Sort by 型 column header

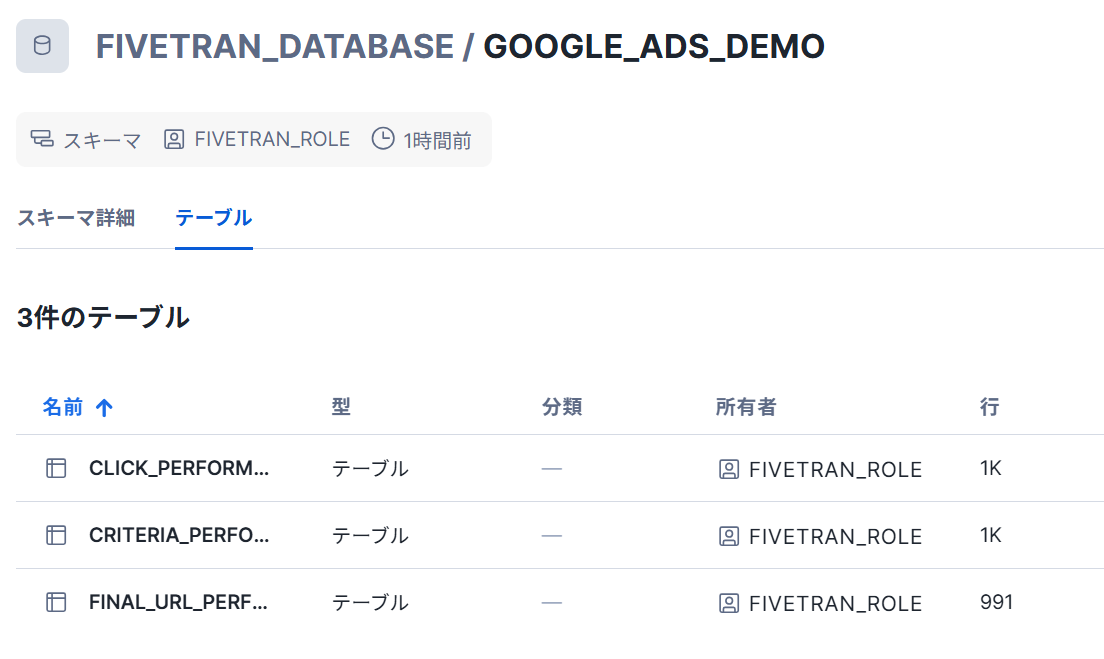(341, 407)
